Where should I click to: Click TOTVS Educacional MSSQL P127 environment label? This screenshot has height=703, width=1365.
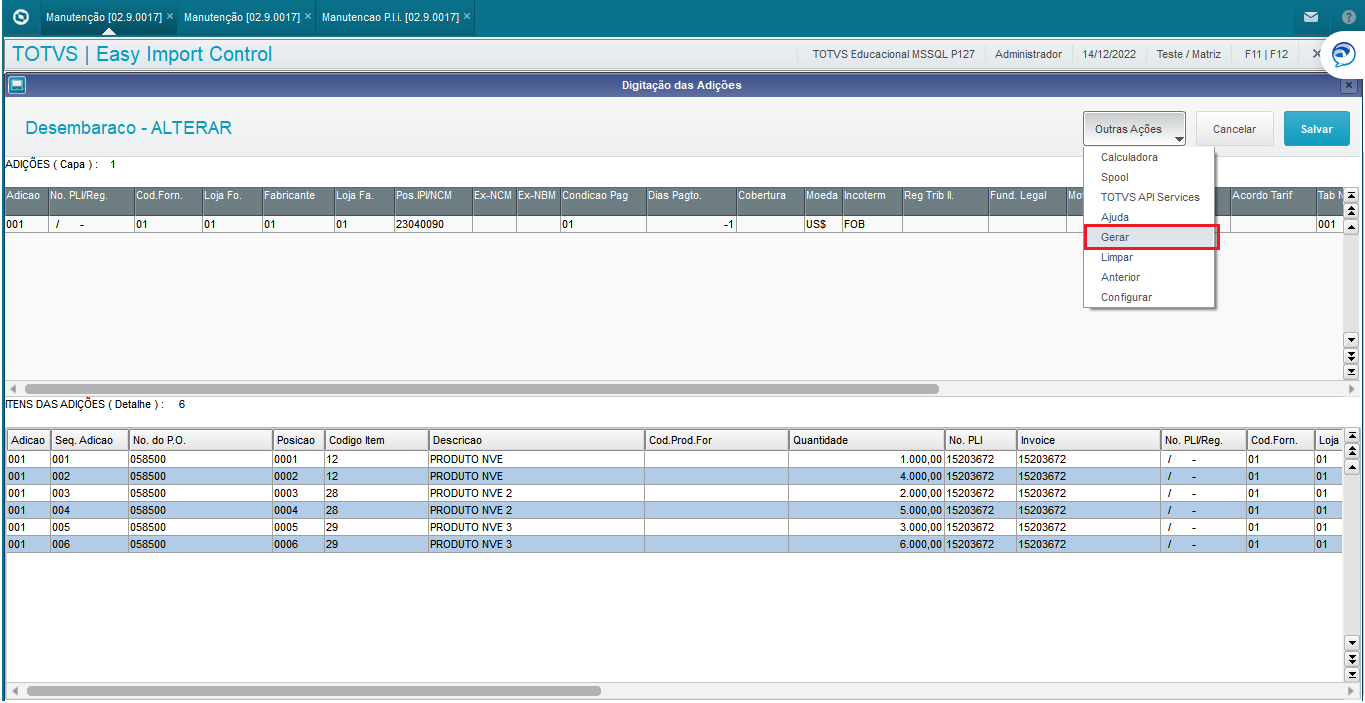click(x=893, y=54)
